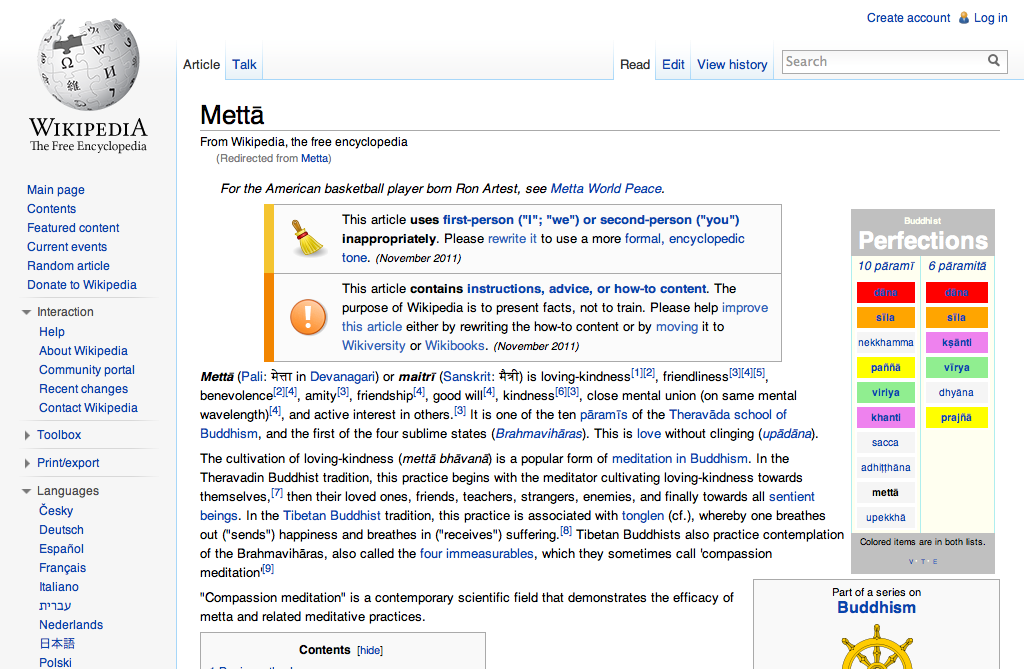
Task: Open the Devanagari link
Action: [x=342, y=377]
